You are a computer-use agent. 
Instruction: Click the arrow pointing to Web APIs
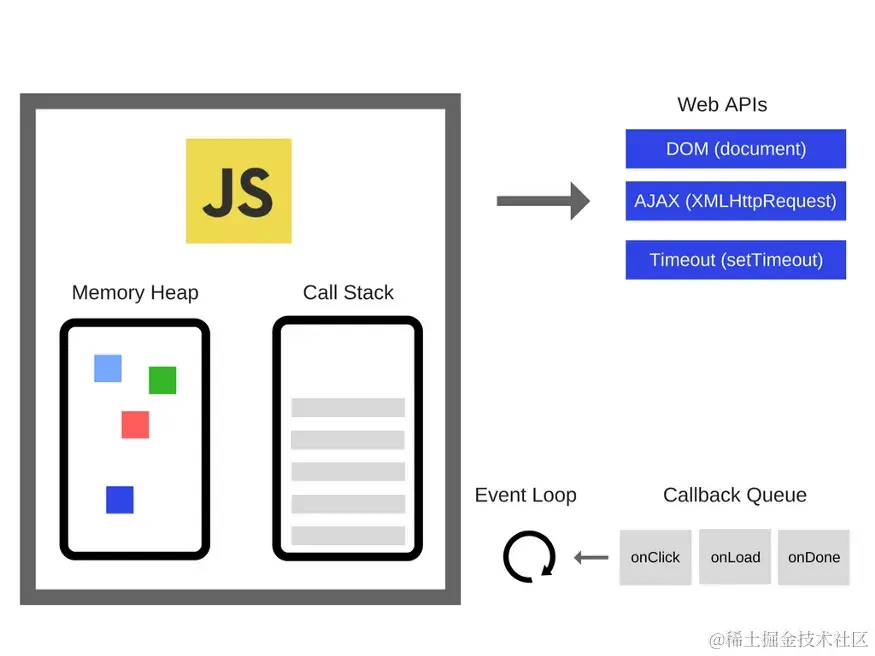click(x=542, y=200)
